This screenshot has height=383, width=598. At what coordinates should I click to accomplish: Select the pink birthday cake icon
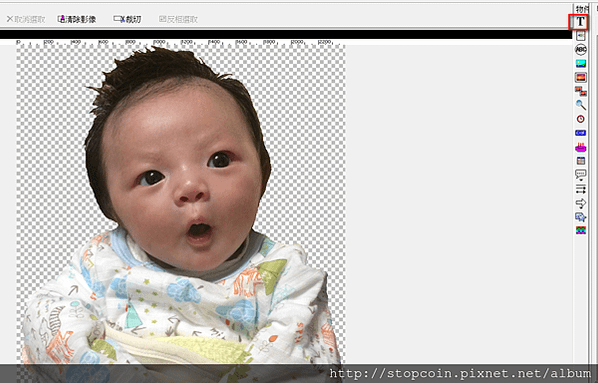pyautogui.click(x=580, y=147)
